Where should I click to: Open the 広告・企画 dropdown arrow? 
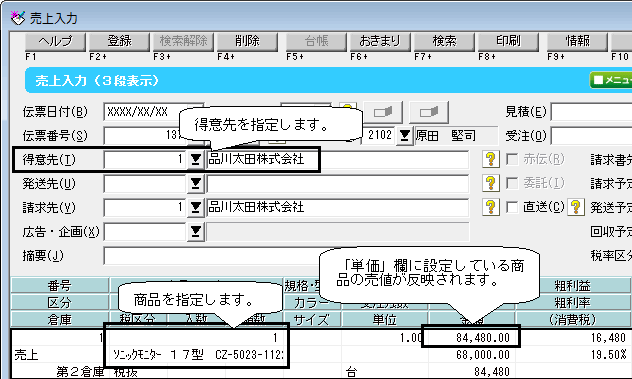tap(195, 231)
